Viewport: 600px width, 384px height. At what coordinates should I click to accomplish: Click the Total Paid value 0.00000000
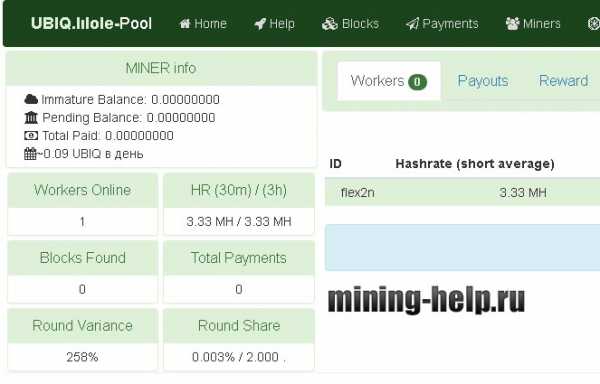point(139,135)
